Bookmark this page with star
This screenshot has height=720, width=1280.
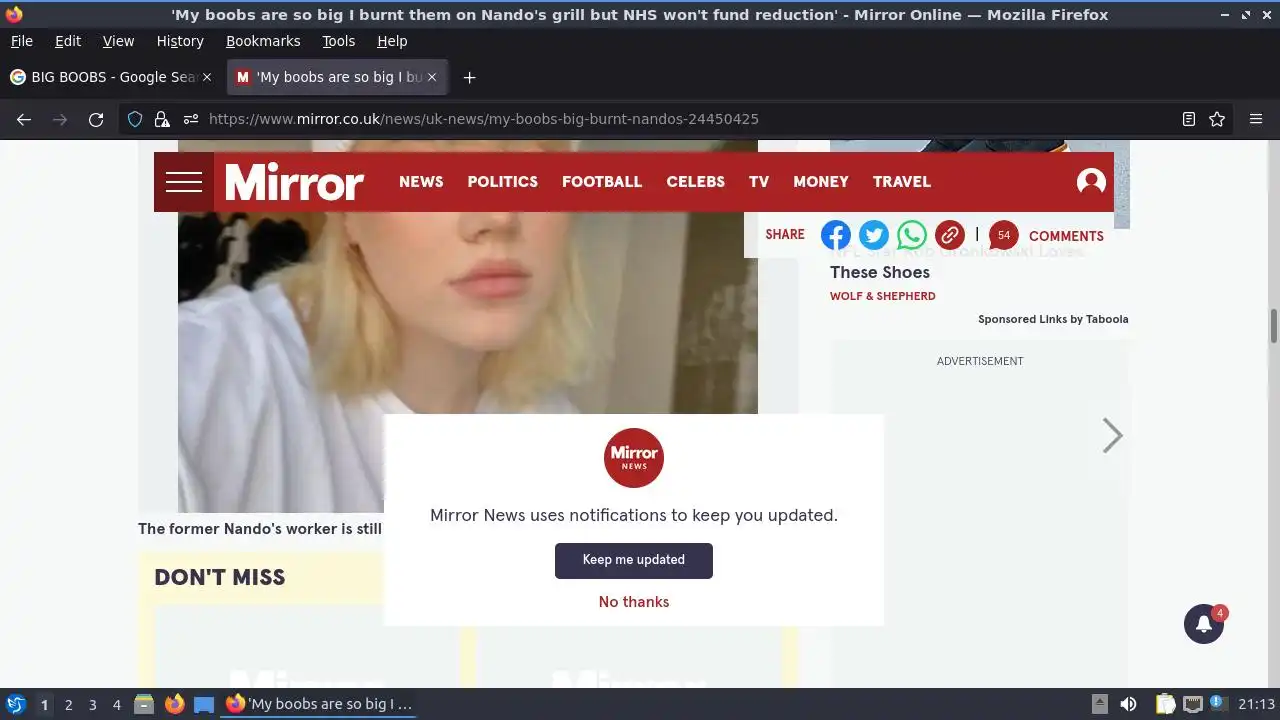tap(1217, 119)
